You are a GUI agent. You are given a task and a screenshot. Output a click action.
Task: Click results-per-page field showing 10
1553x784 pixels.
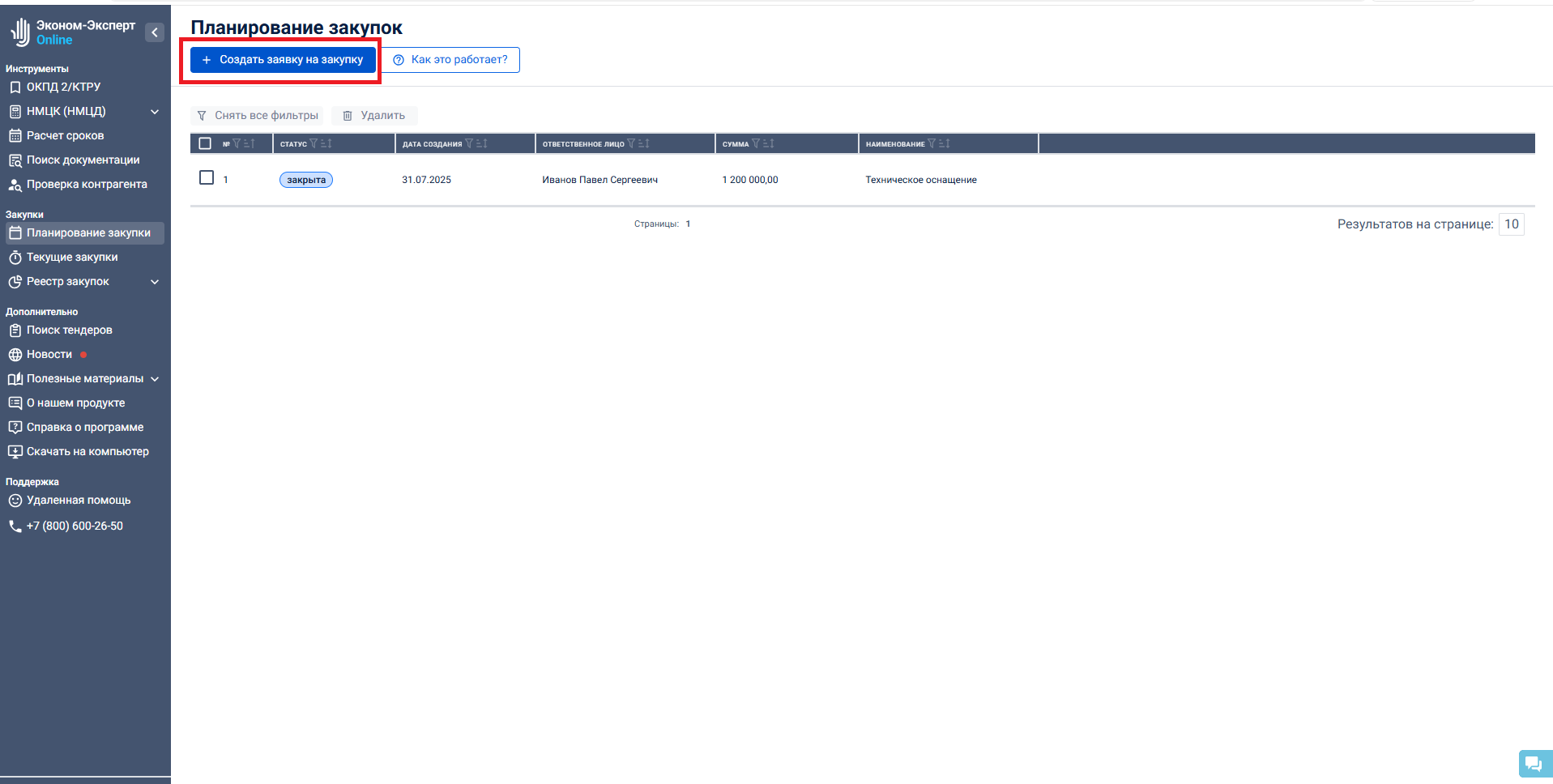coord(1512,224)
